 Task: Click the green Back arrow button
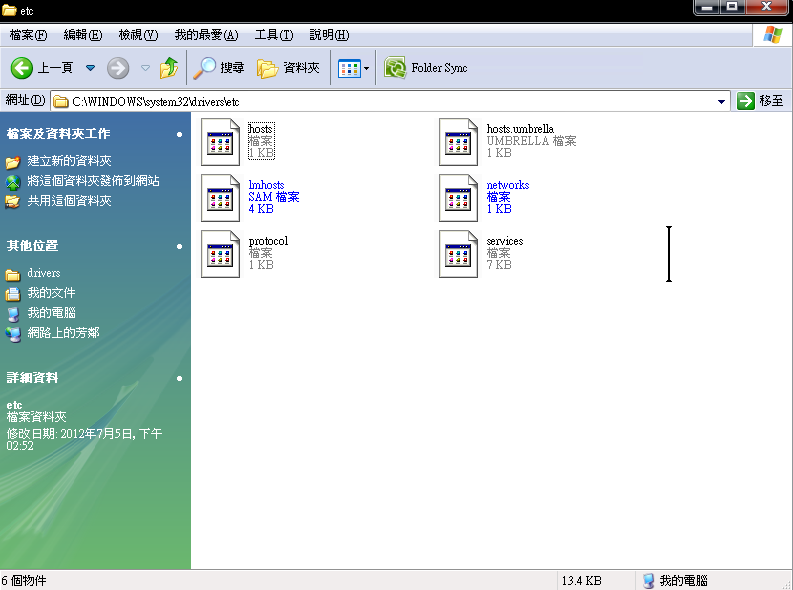point(22,68)
